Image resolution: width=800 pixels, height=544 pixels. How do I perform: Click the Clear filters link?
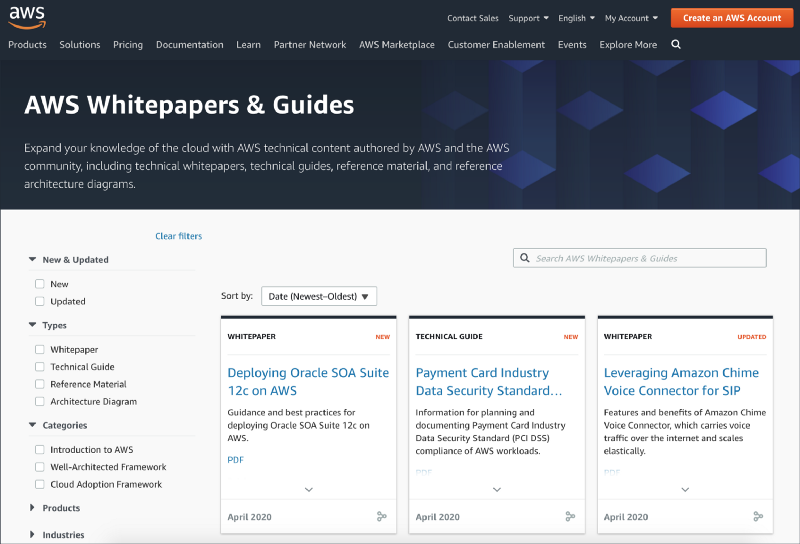click(179, 236)
